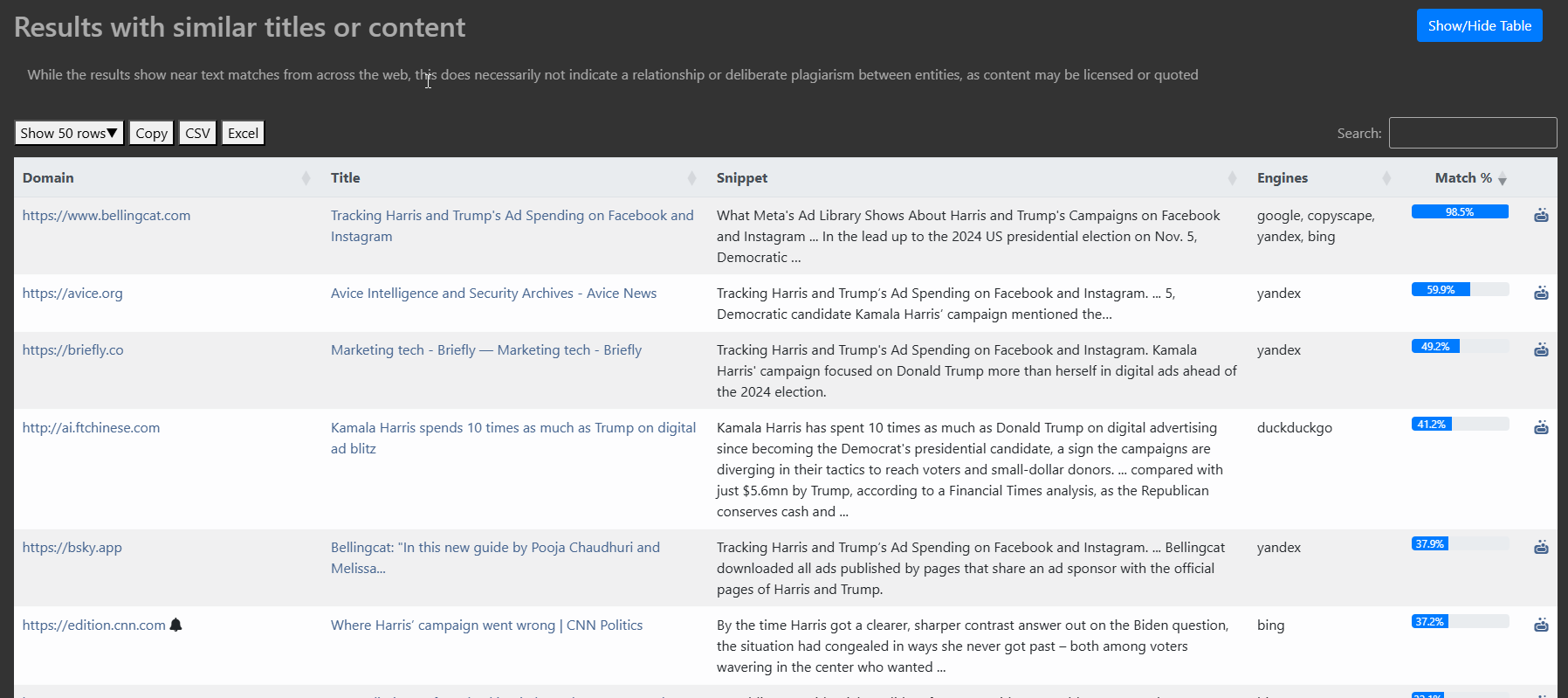This screenshot has height=698, width=1568.
Task: Click the 37.2% match progress bar
Action: point(1460,621)
